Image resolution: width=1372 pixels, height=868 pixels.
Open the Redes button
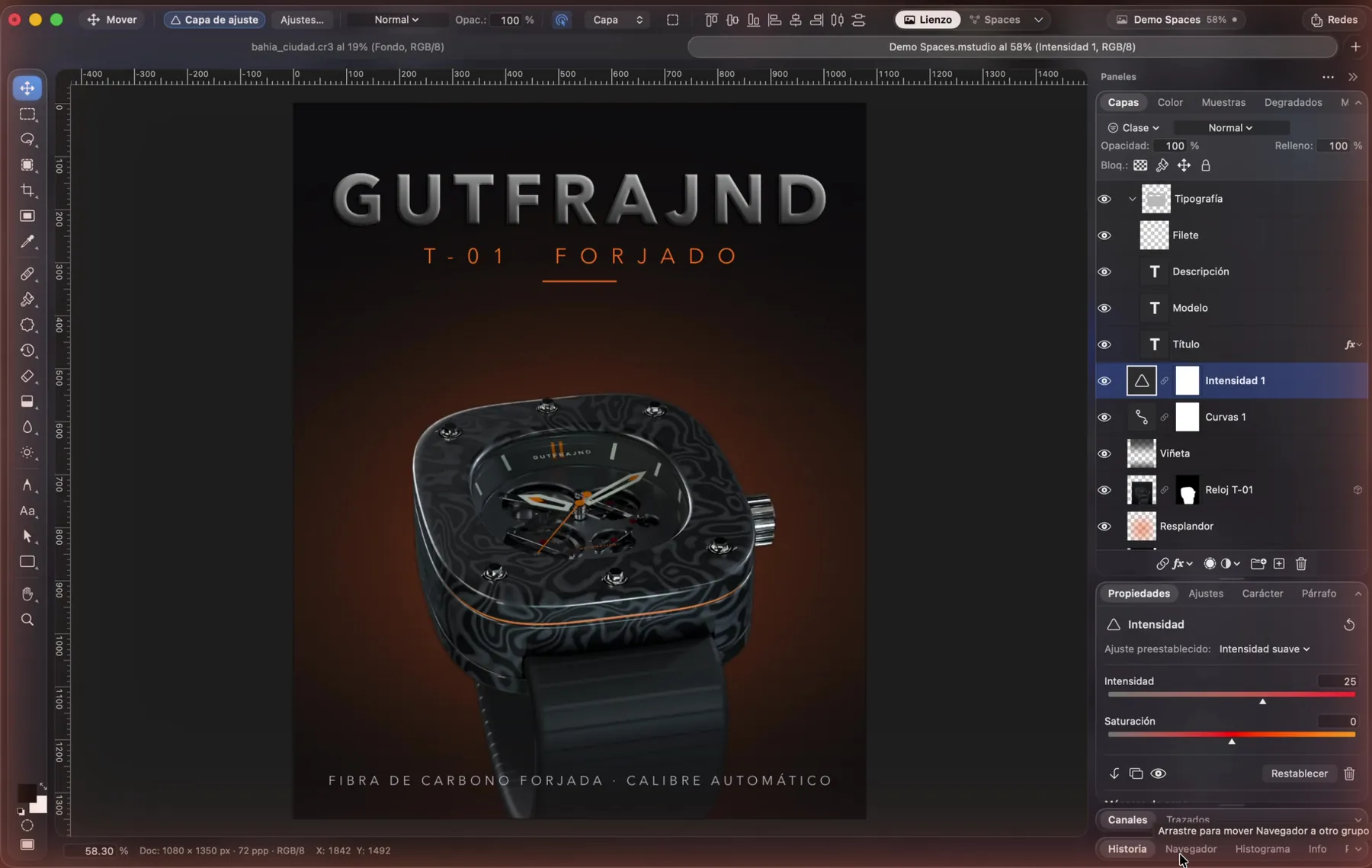[x=1334, y=20]
